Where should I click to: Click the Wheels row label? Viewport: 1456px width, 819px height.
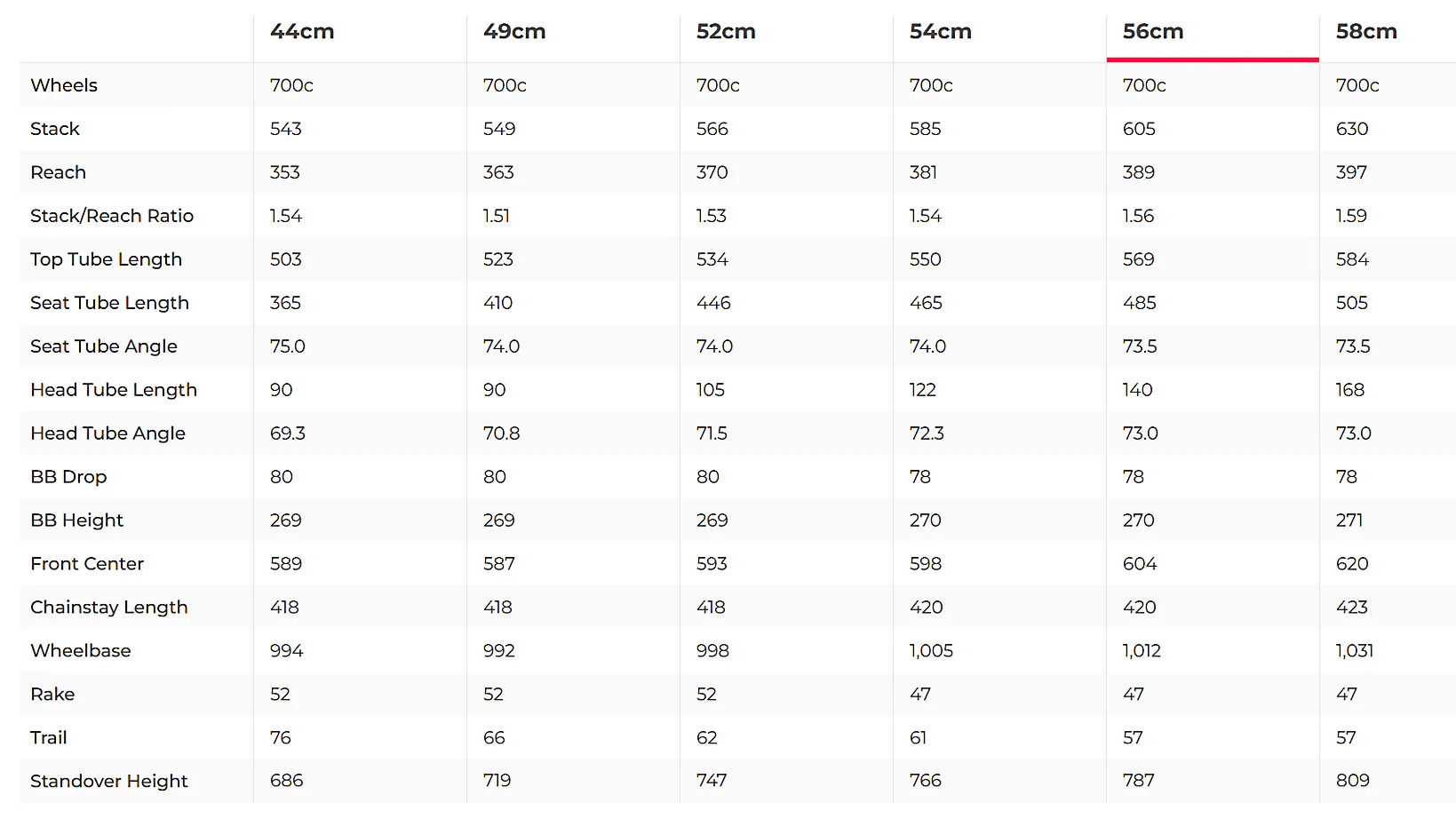pyautogui.click(x=64, y=85)
